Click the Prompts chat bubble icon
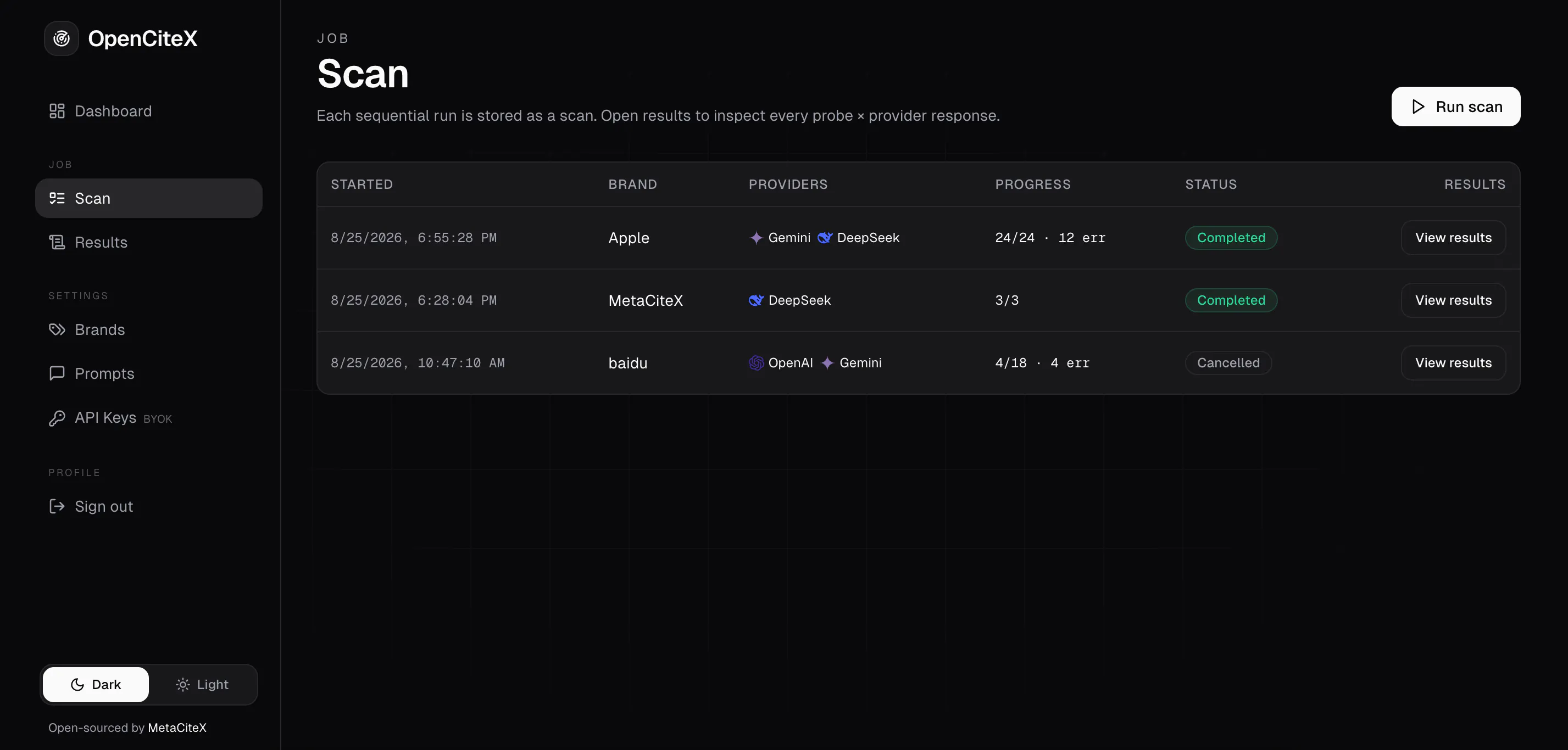This screenshot has height=750, width=1568. point(57,373)
